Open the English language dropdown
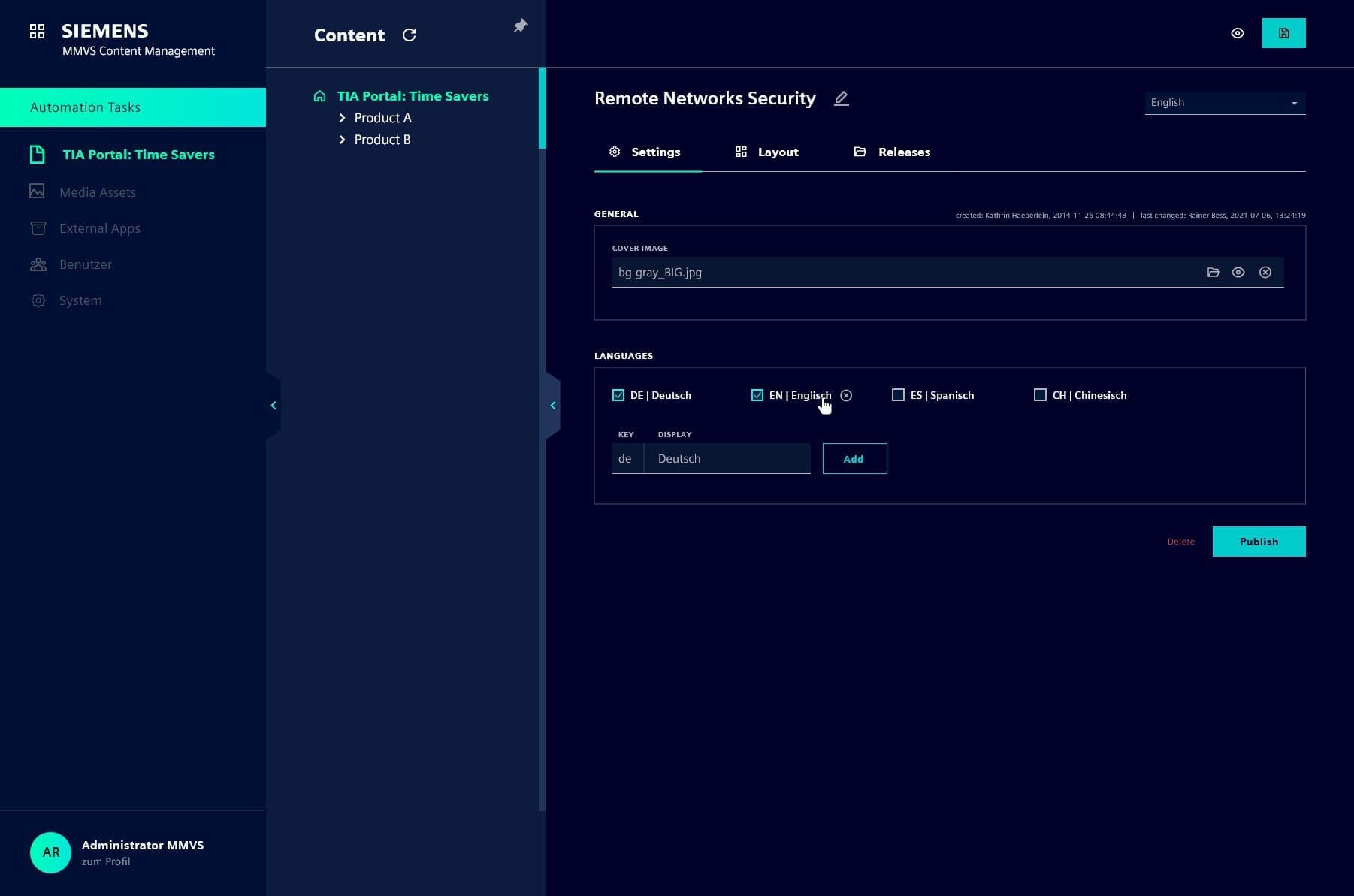The width and height of the screenshot is (1354, 896). point(1225,102)
